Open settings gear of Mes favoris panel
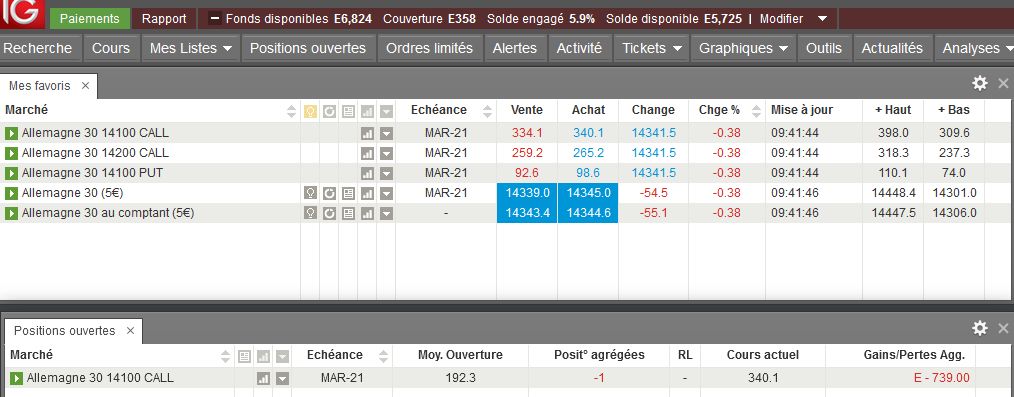This screenshot has height=397, width=1014. pos(980,83)
